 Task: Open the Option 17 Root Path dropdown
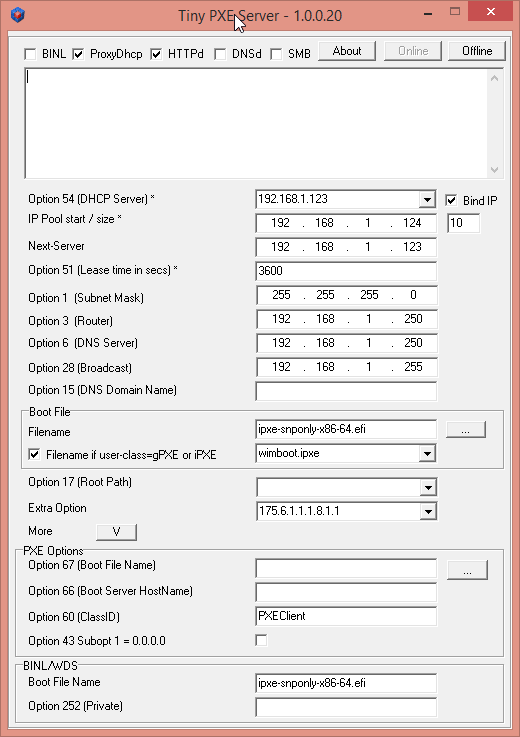[x=428, y=487]
